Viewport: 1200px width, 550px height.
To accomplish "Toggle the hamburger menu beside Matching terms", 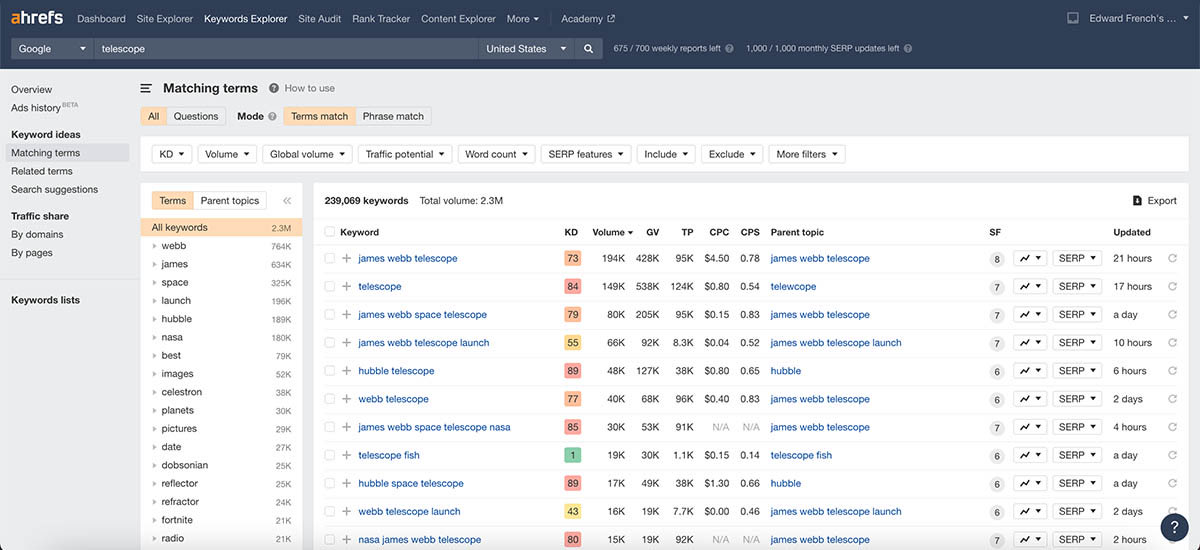I will coord(146,88).
